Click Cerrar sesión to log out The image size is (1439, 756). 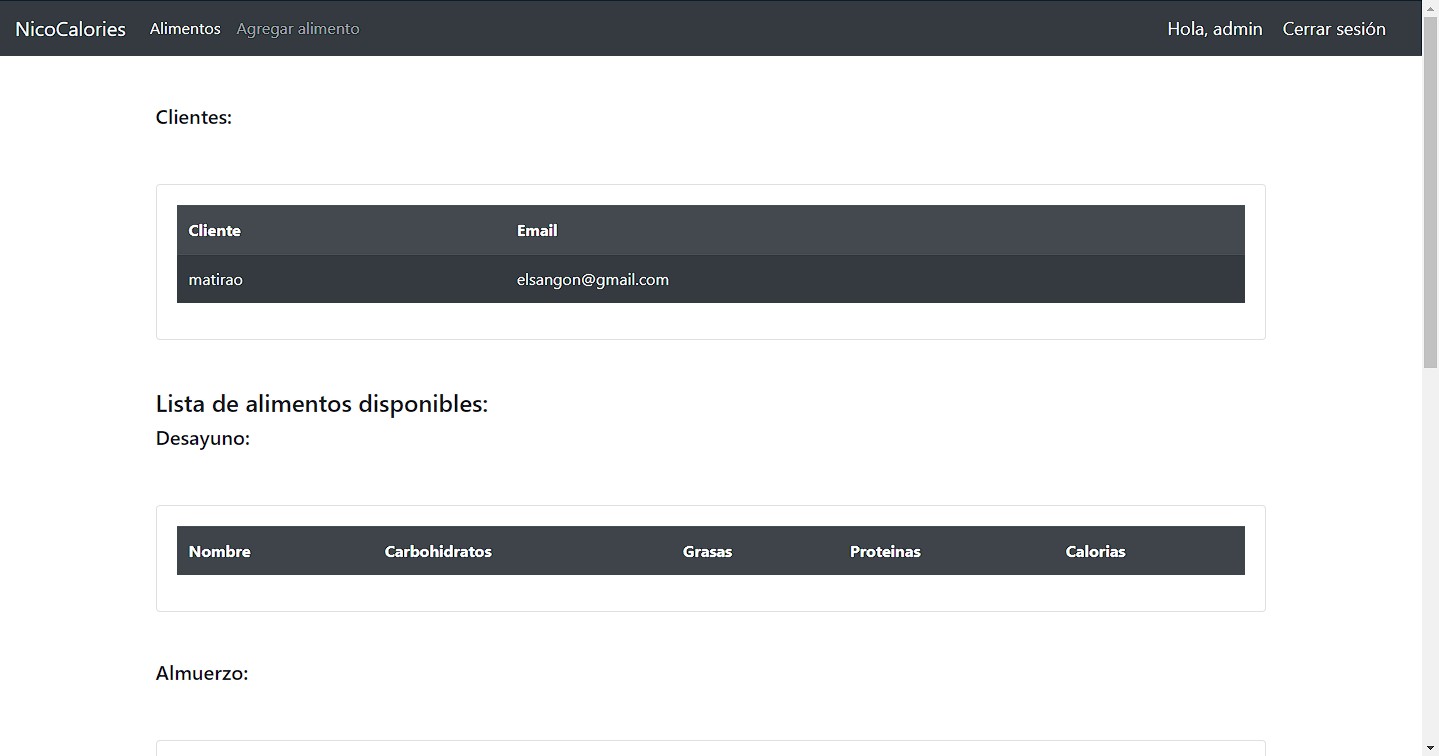[1334, 29]
